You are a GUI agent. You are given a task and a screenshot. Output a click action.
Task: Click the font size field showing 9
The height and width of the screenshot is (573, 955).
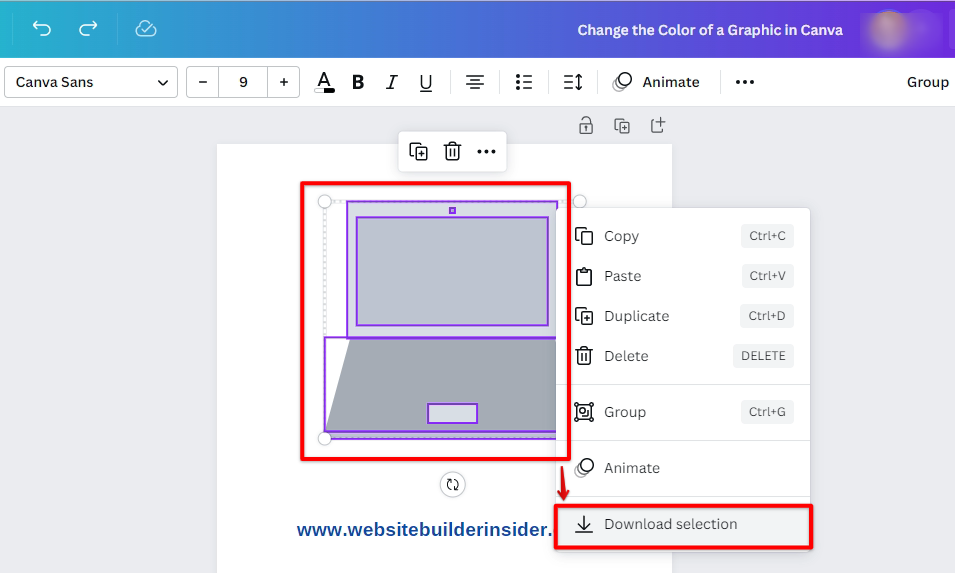coord(243,82)
